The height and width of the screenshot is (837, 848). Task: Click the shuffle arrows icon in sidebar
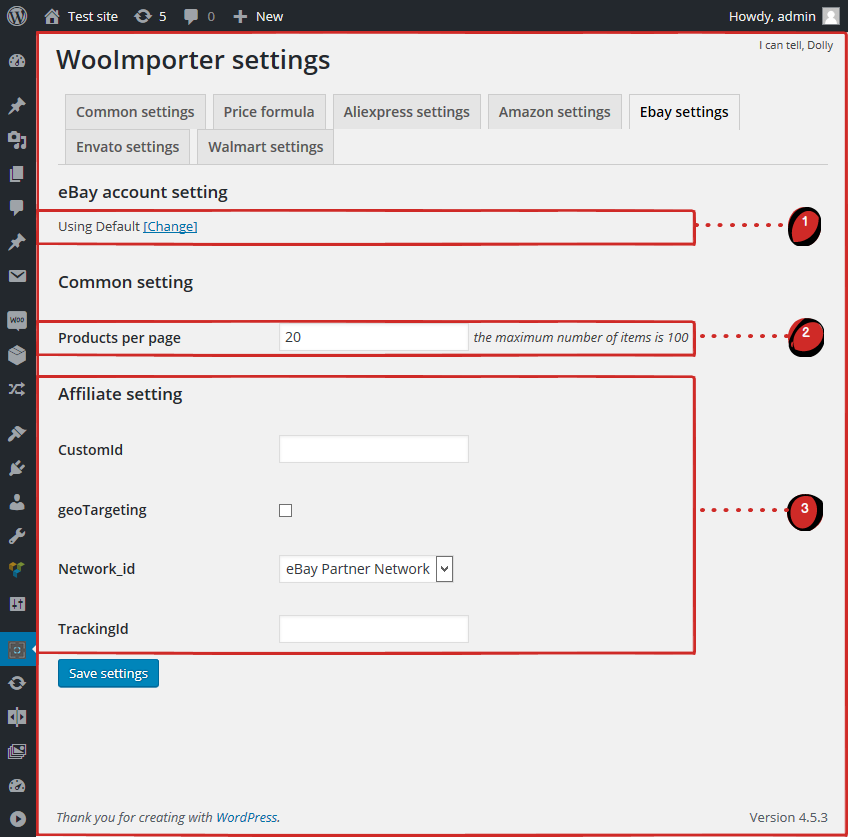click(x=17, y=389)
